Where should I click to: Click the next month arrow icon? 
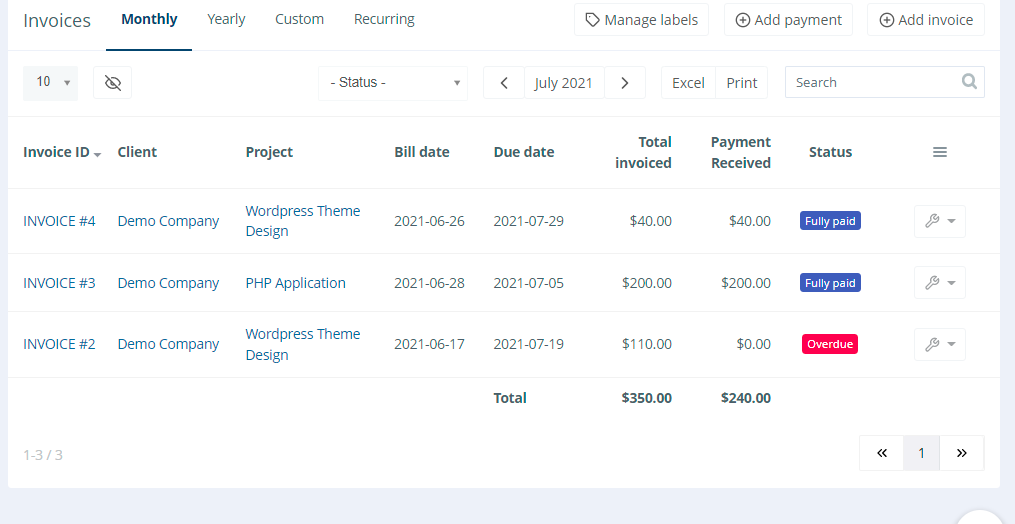click(x=625, y=83)
